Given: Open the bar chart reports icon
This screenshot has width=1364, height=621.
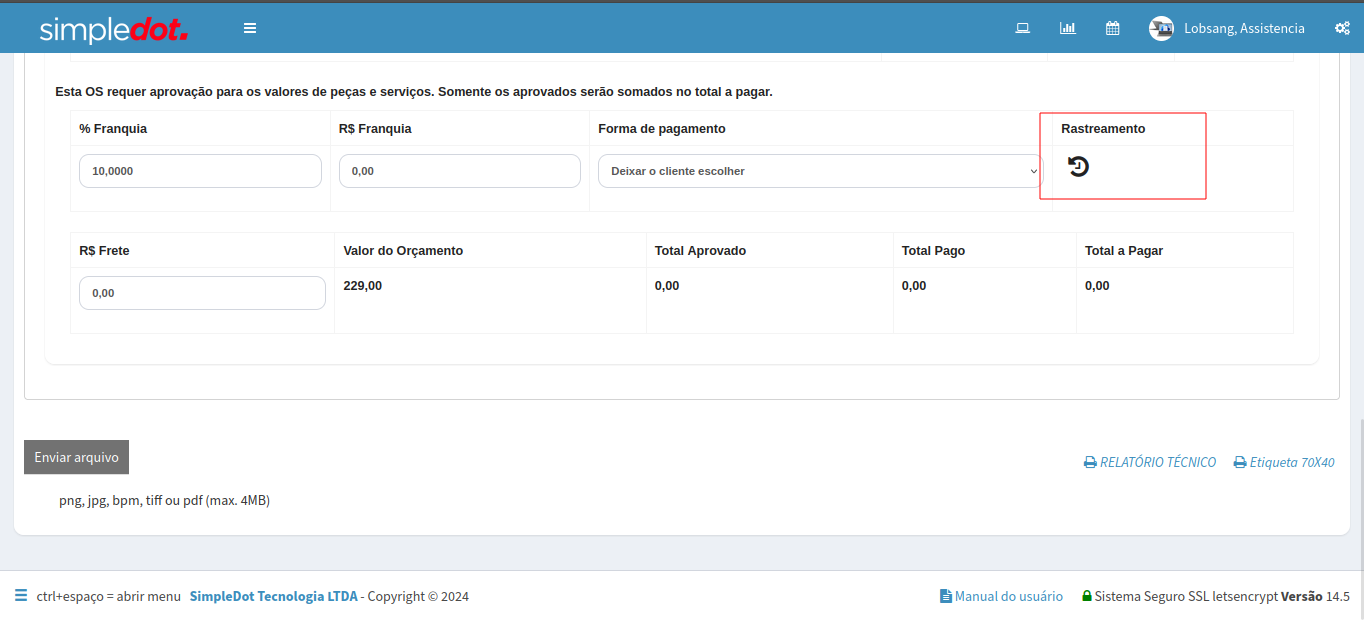Looking at the screenshot, I should [1067, 28].
